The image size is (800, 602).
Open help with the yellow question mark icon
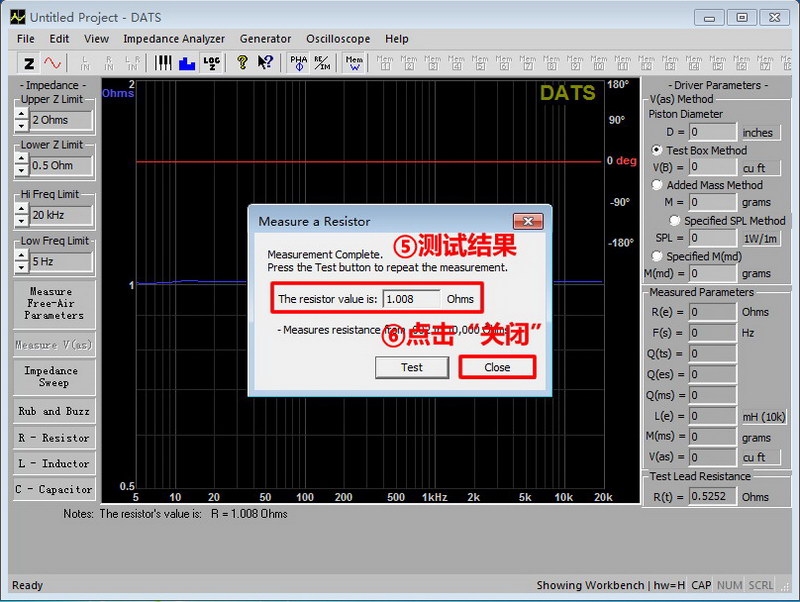click(241, 63)
